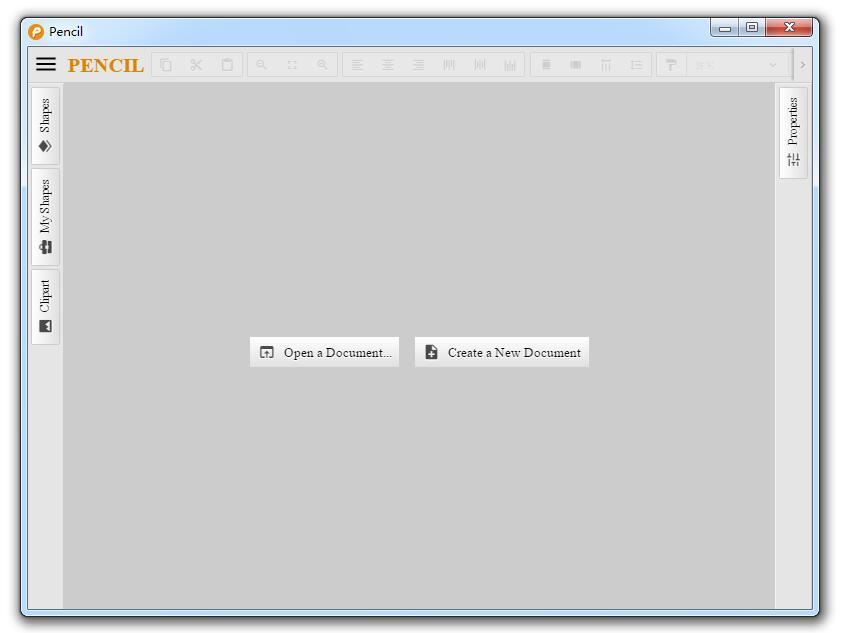Click the format painter icon

click(x=671, y=65)
